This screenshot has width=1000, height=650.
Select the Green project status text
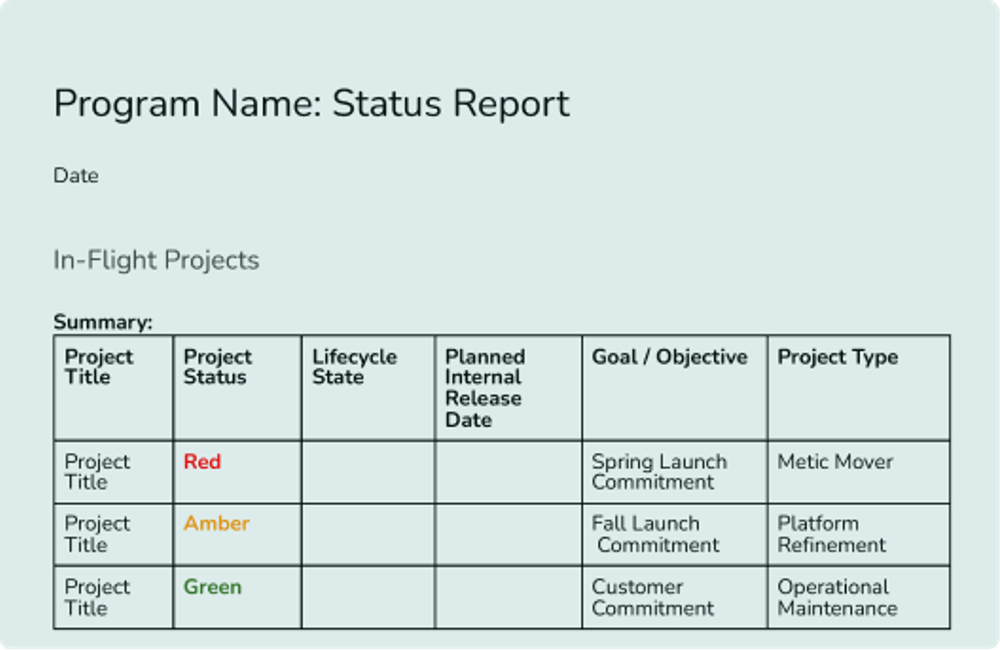pos(212,587)
